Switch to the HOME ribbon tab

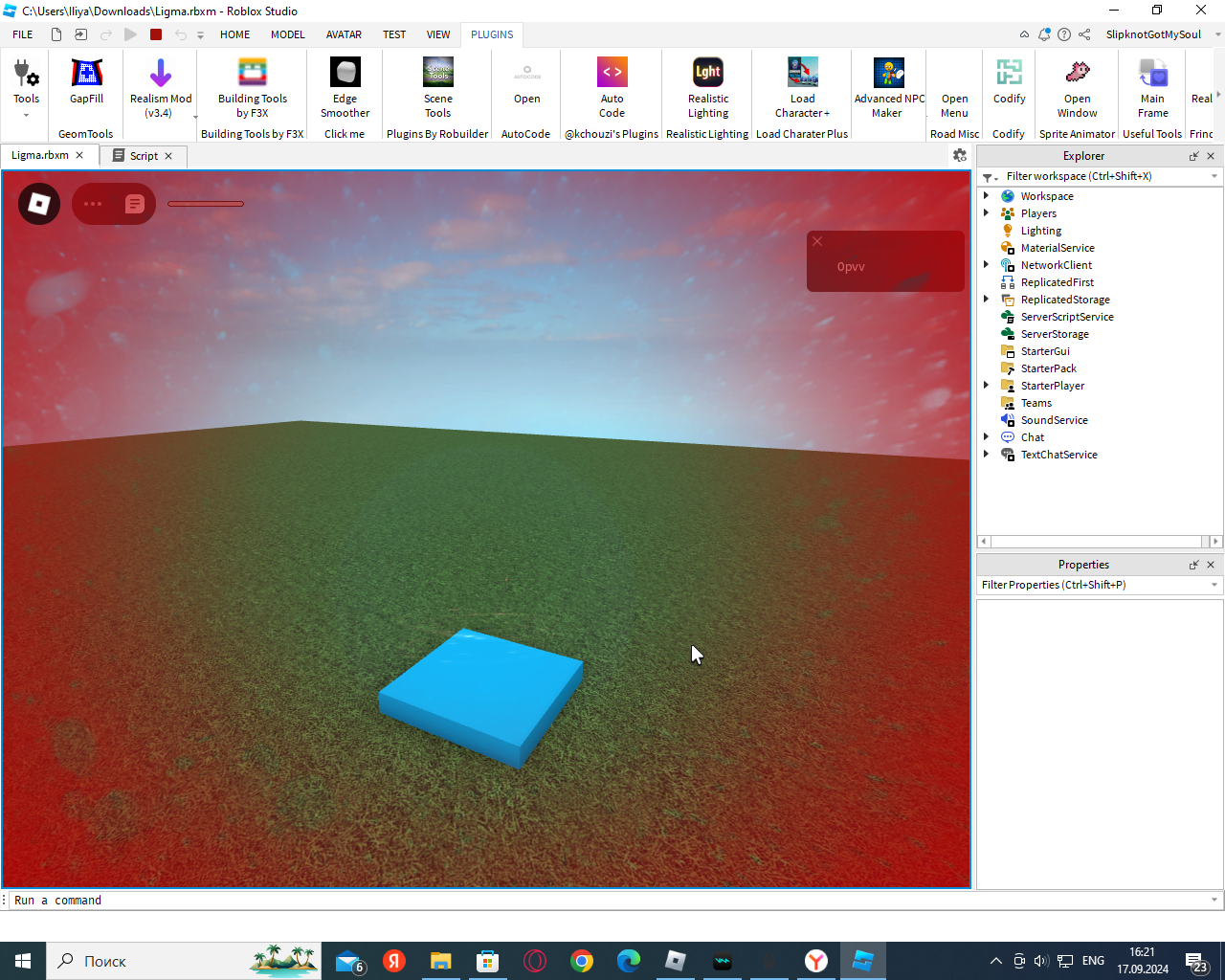coord(234,34)
